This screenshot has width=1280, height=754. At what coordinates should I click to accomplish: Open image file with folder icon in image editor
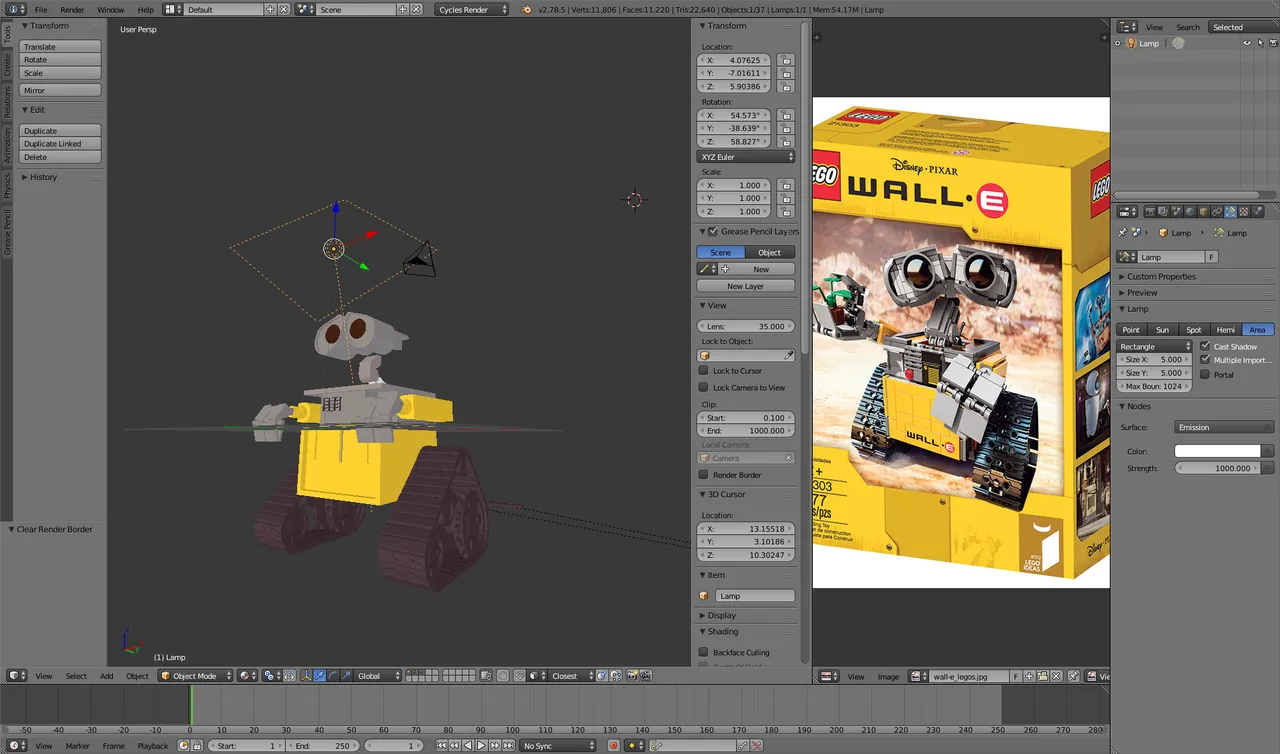point(1042,676)
